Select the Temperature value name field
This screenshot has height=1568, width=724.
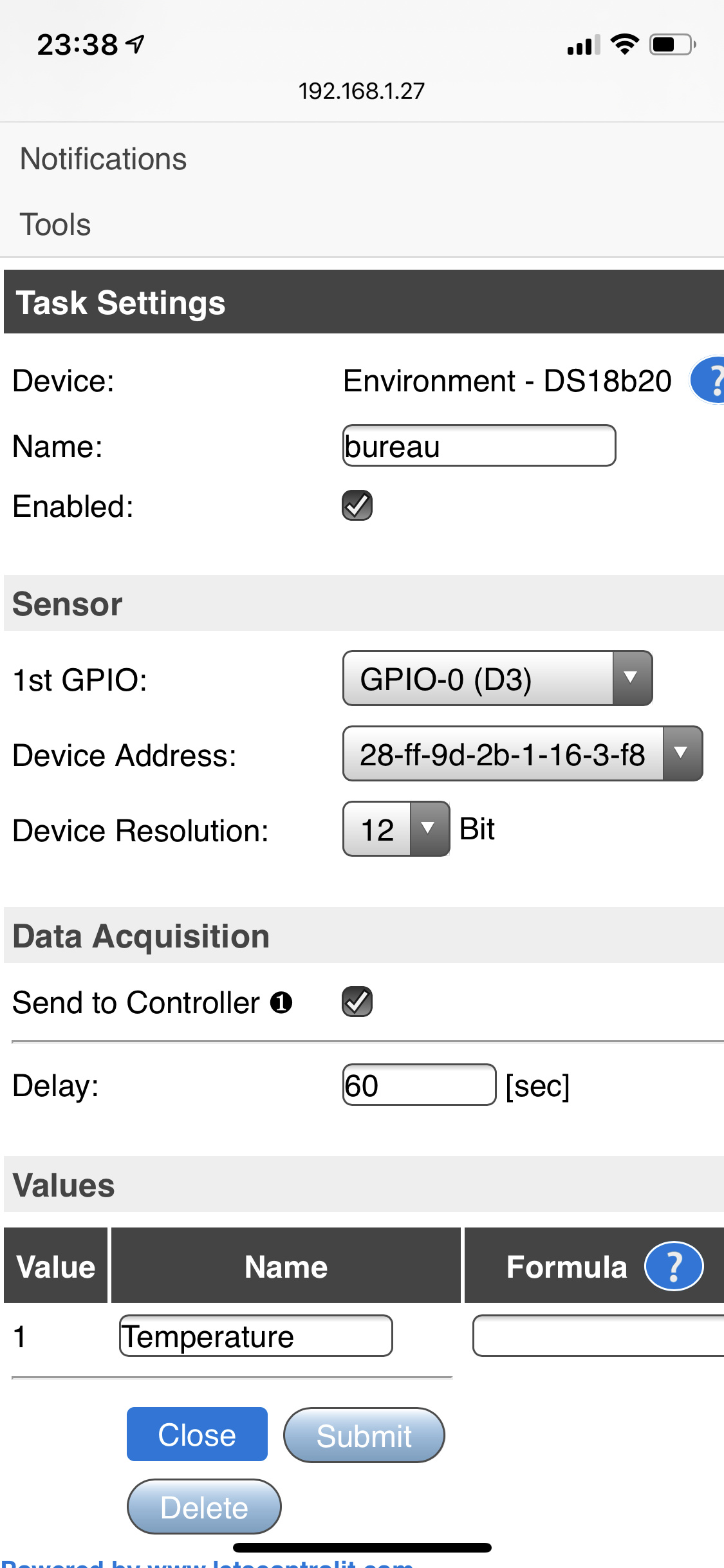(x=255, y=1336)
